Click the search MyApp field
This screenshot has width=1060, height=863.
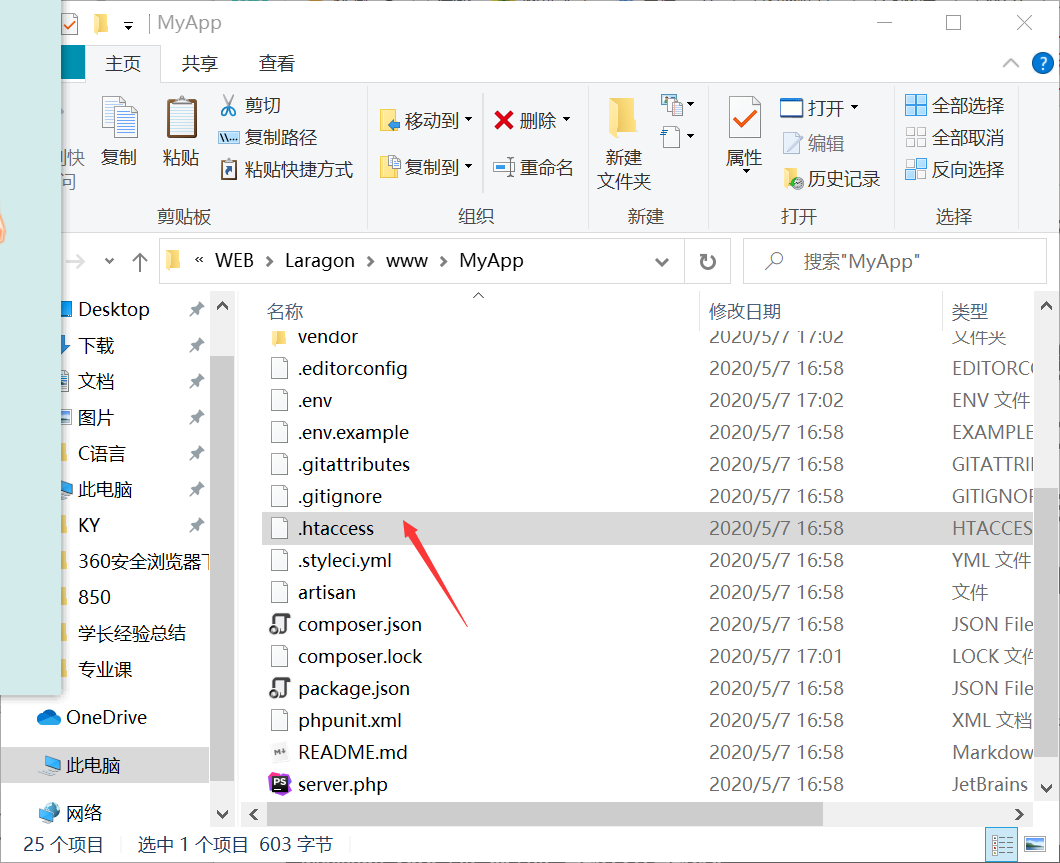coord(894,262)
